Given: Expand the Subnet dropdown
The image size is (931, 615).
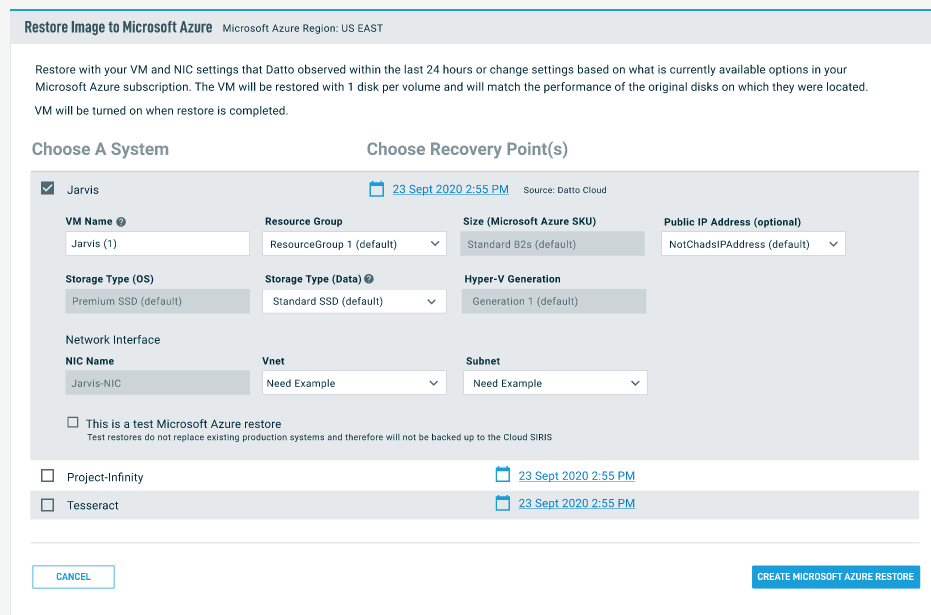Looking at the screenshot, I should tap(555, 383).
